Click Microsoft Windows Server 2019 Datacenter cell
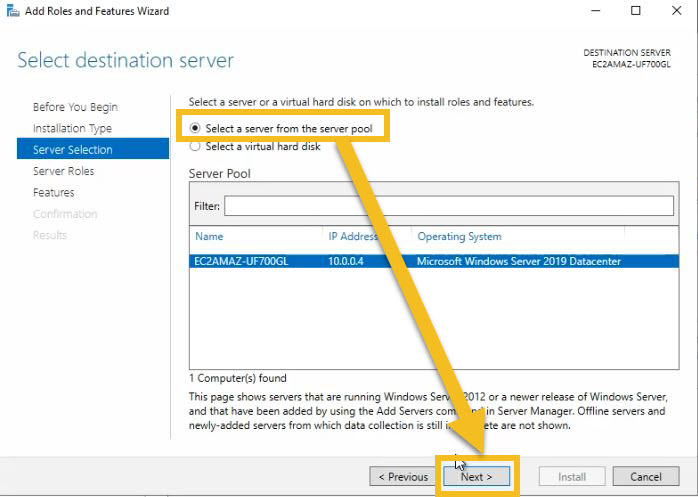 click(519, 261)
